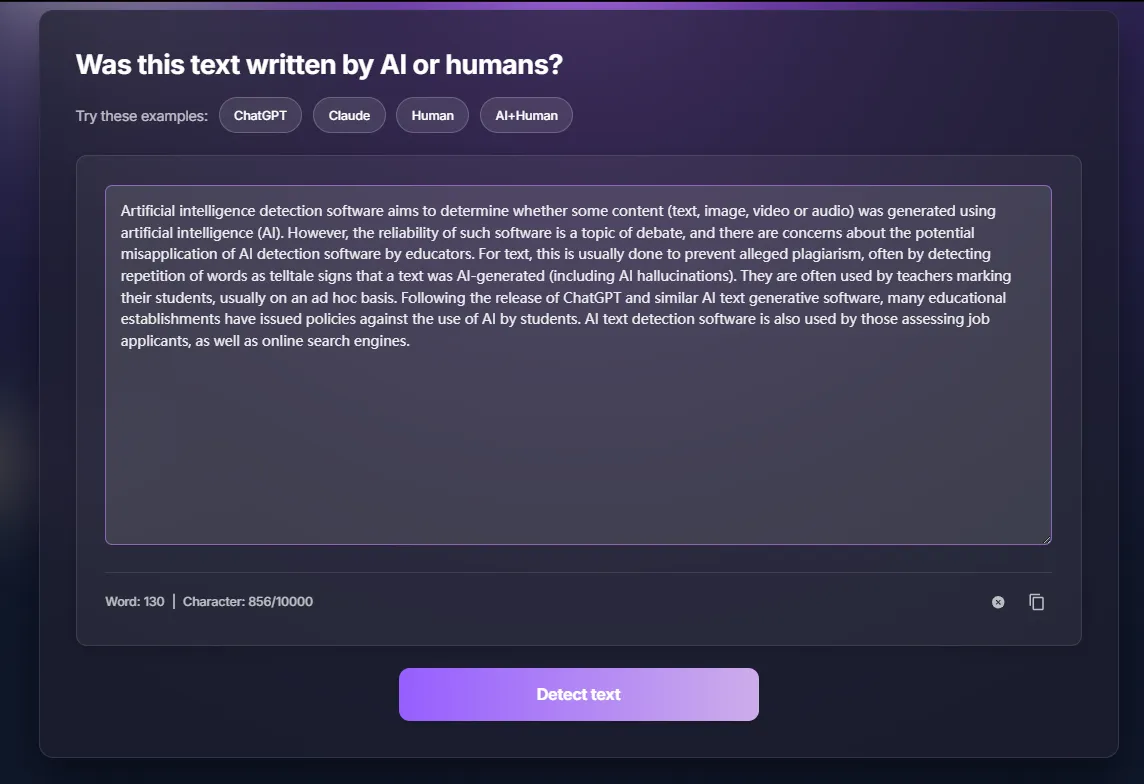Place cursor before 'Artificial intelligence detection'
This screenshot has width=1144, height=784.
(x=121, y=211)
